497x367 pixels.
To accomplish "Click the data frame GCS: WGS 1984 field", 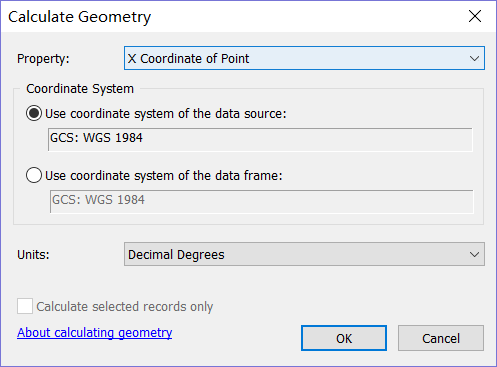I will (x=262, y=201).
